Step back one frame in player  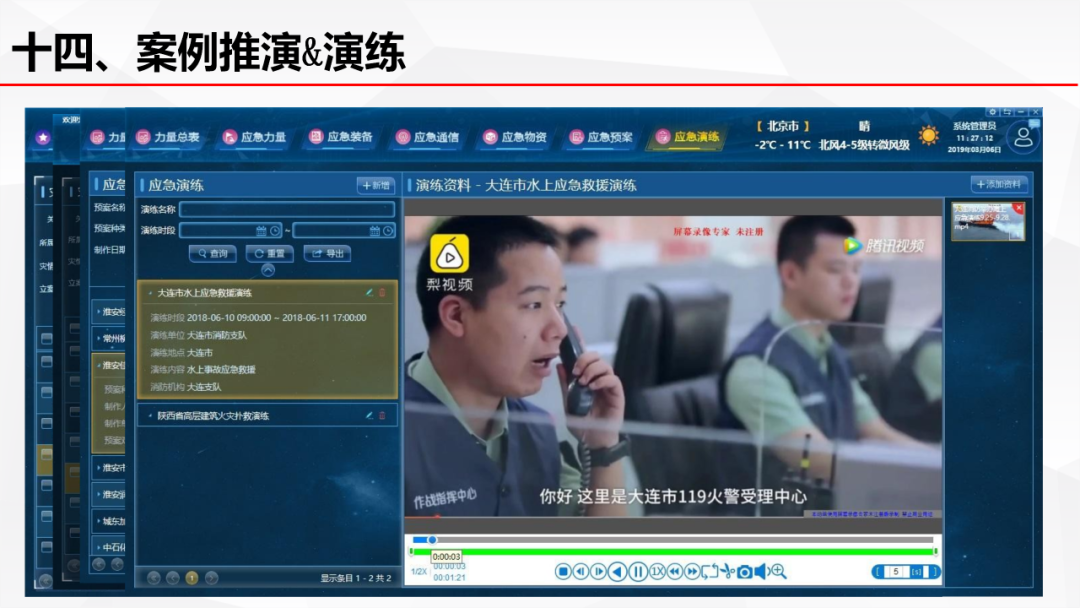click(581, 572)
